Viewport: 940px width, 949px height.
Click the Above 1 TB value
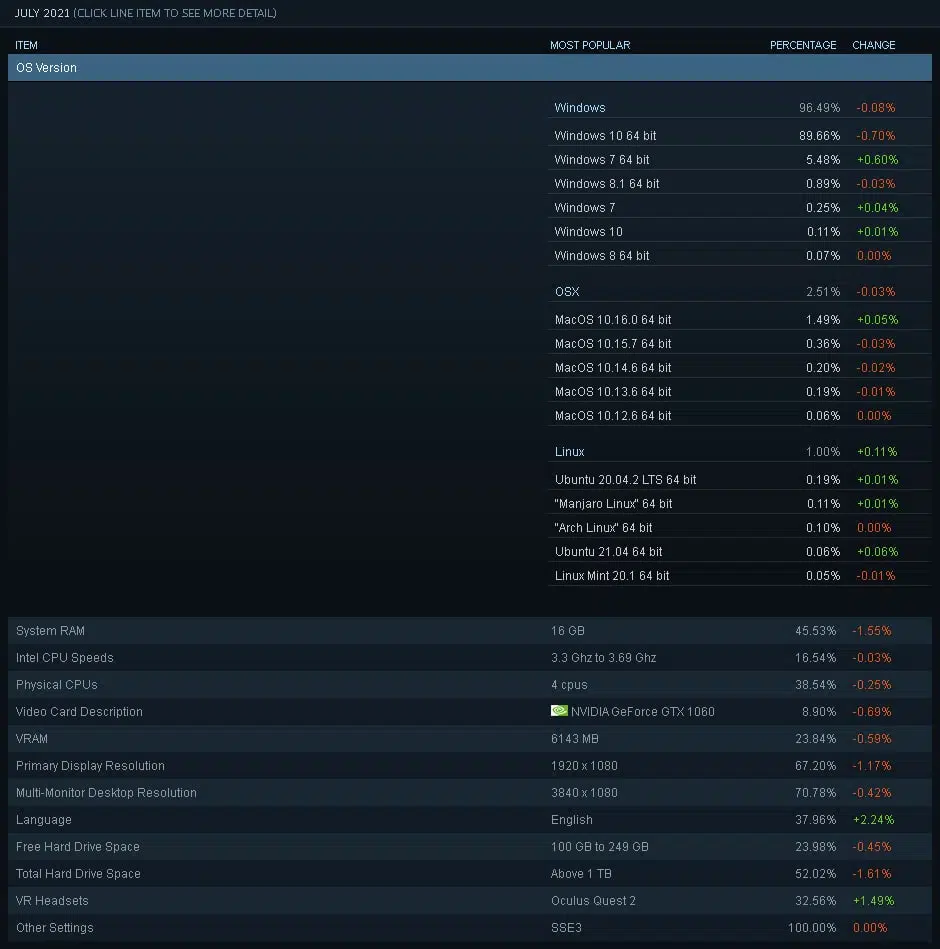pyautogui.click(x=581, y=874)
